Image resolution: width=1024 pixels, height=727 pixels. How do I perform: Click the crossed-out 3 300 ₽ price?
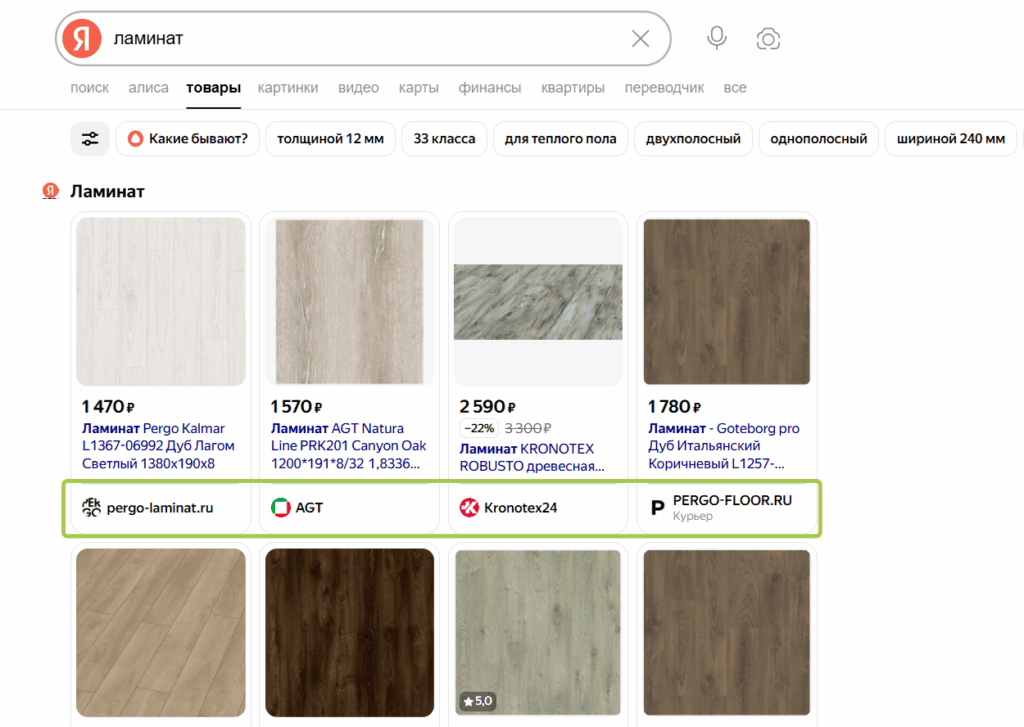528,428
